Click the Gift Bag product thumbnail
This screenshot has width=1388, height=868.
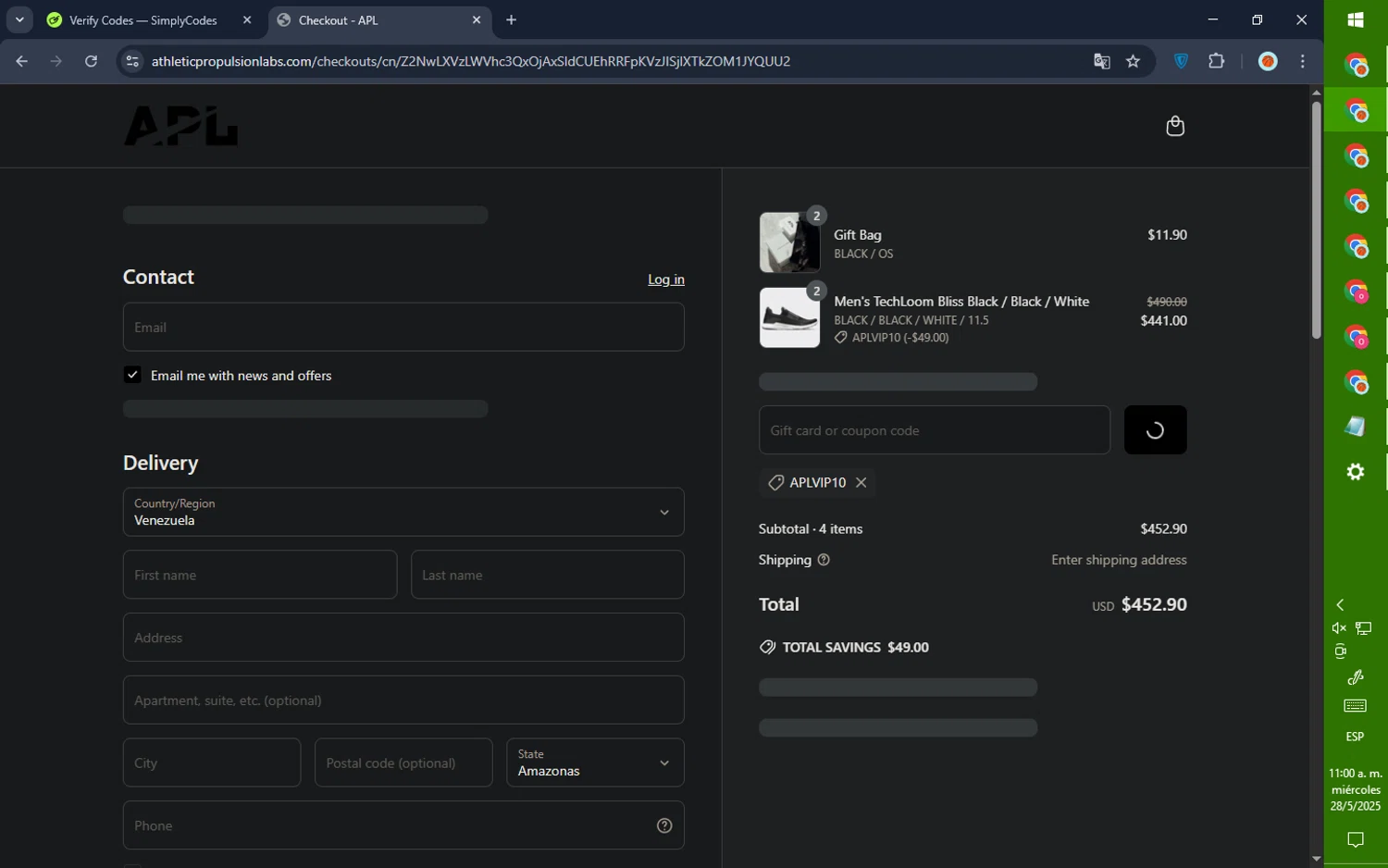[x=789, y=242]
